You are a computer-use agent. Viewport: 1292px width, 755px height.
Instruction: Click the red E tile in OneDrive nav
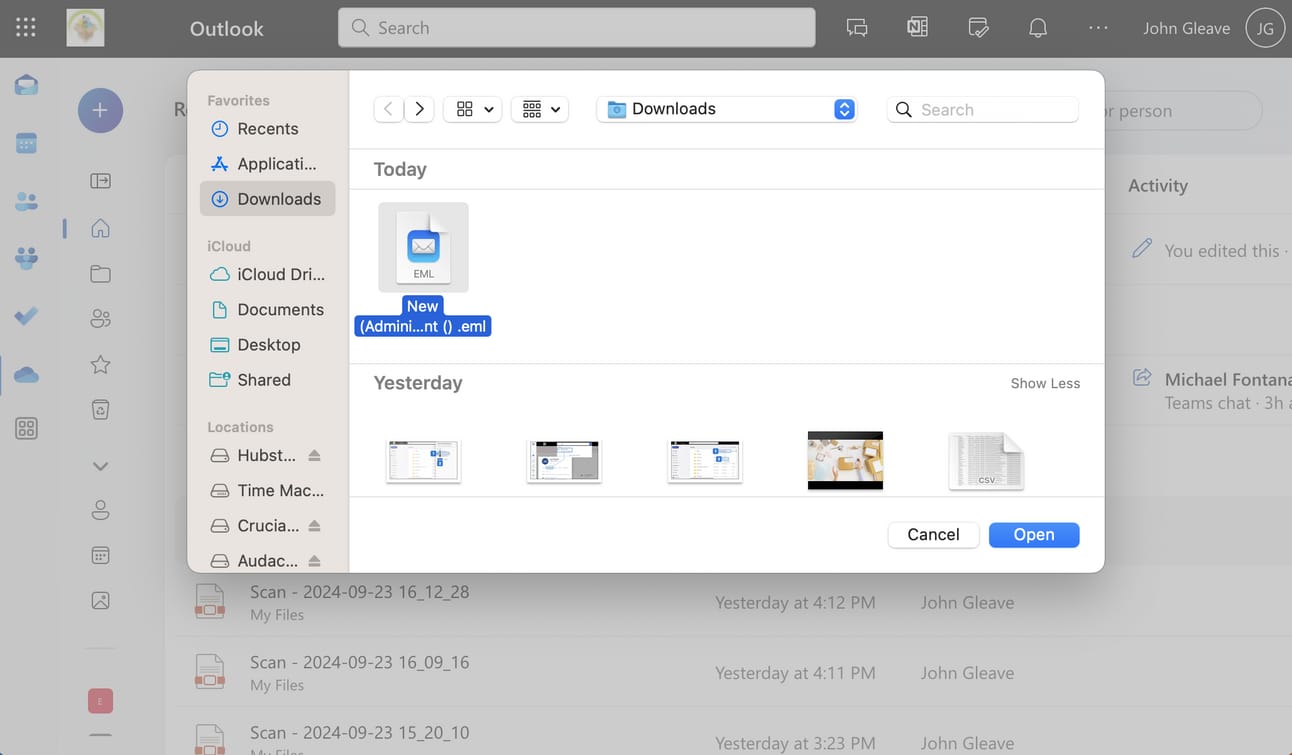point(100,701)
